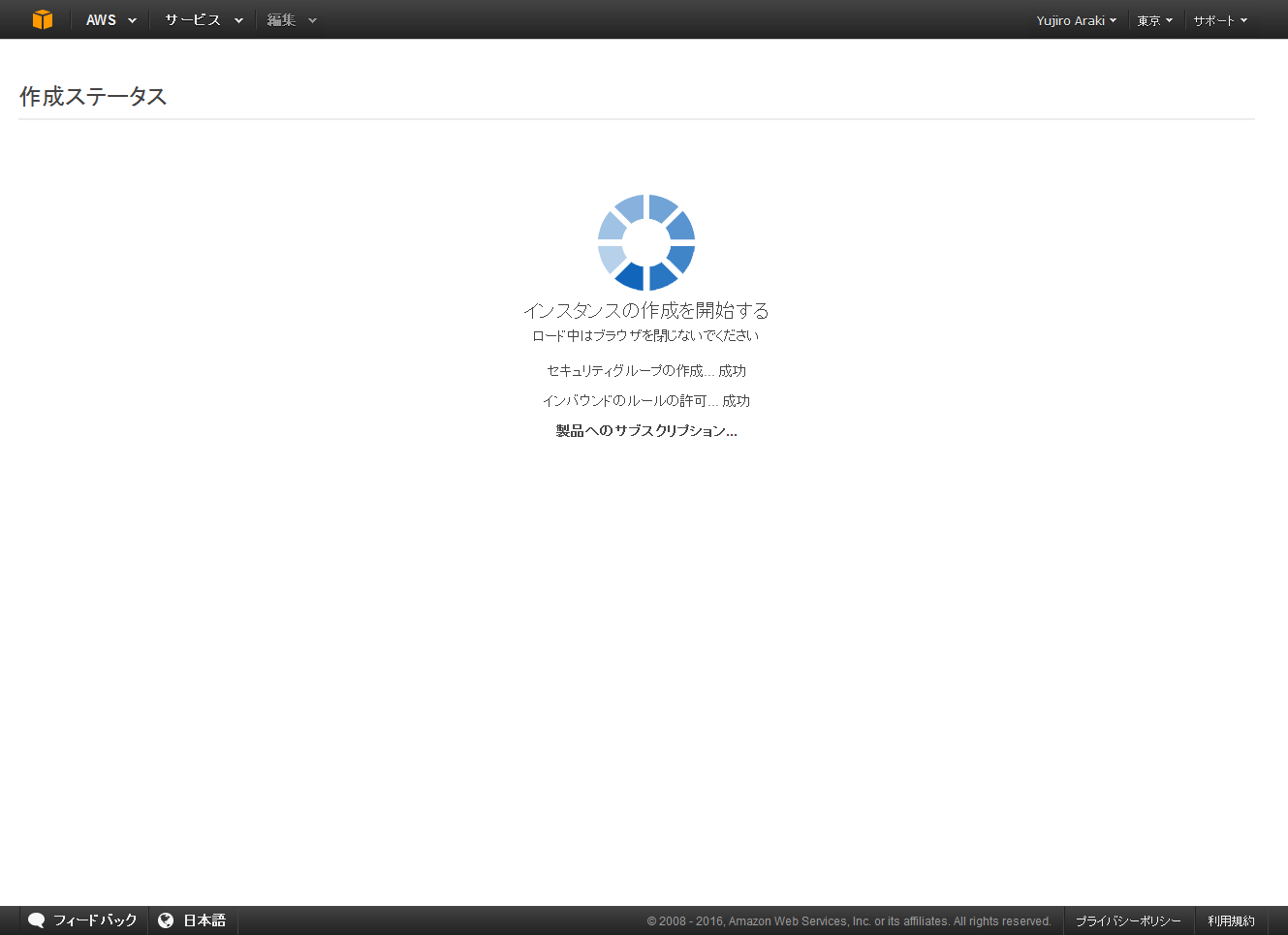Click the orange AWS cube logo
The height and width of the screenshot is (935, 1288).
pos(43,19)
